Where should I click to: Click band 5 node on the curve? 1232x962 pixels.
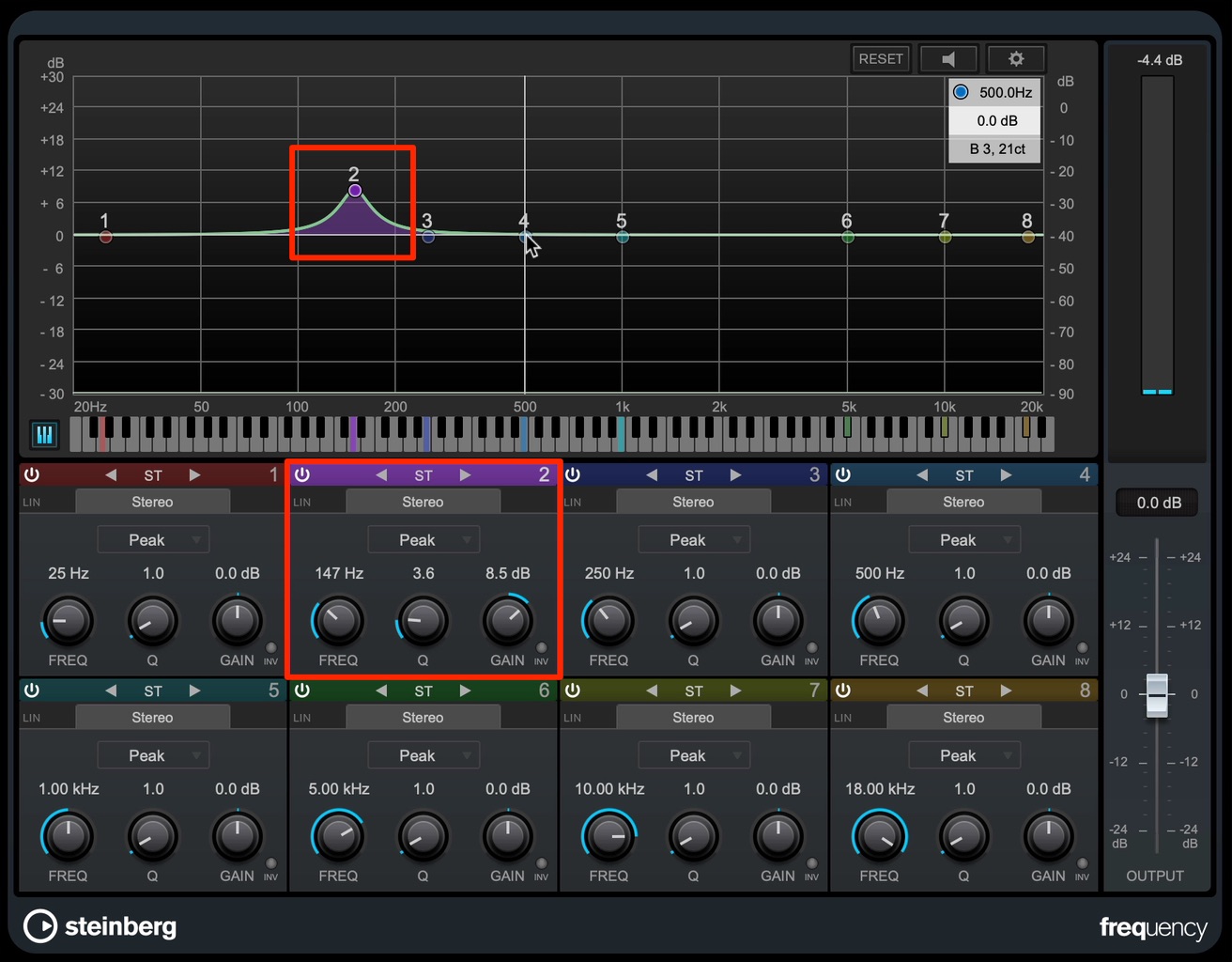pyautogui.click(x=622, y=237)
